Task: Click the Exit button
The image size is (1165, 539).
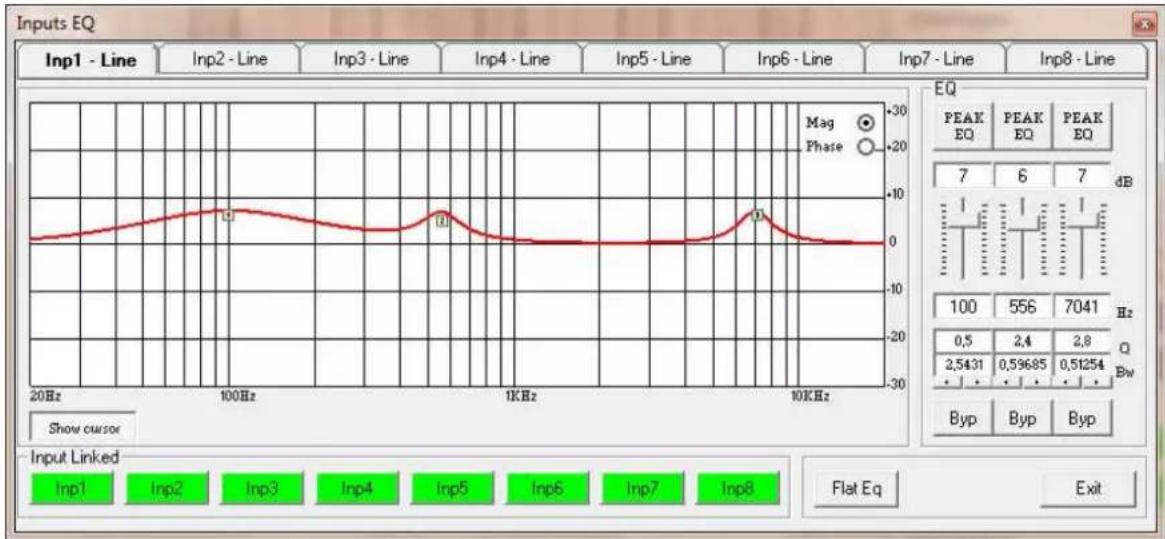Action: point(1089,489)
